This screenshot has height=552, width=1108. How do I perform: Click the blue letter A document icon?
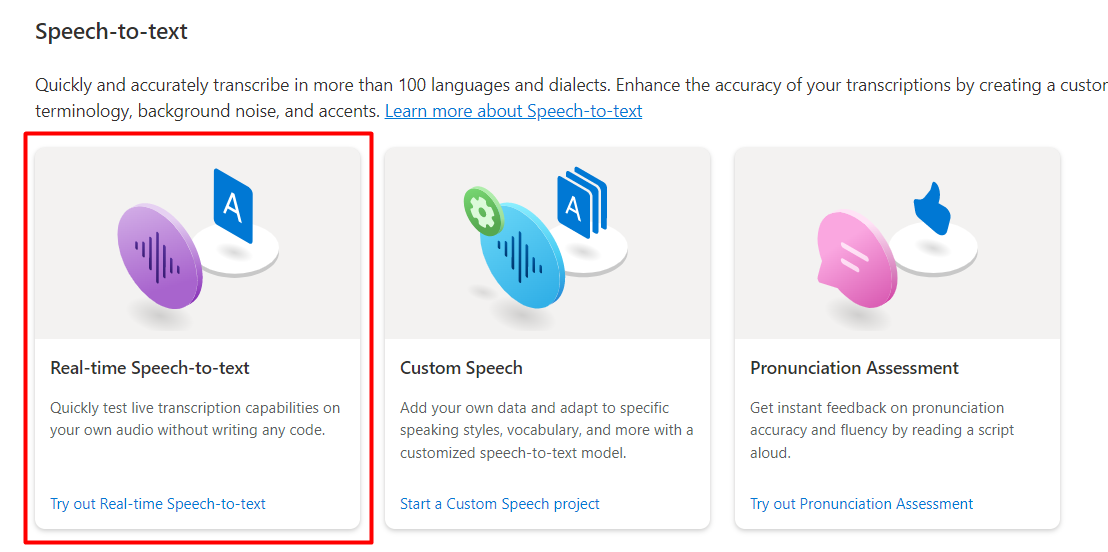(x=233, y=206)
